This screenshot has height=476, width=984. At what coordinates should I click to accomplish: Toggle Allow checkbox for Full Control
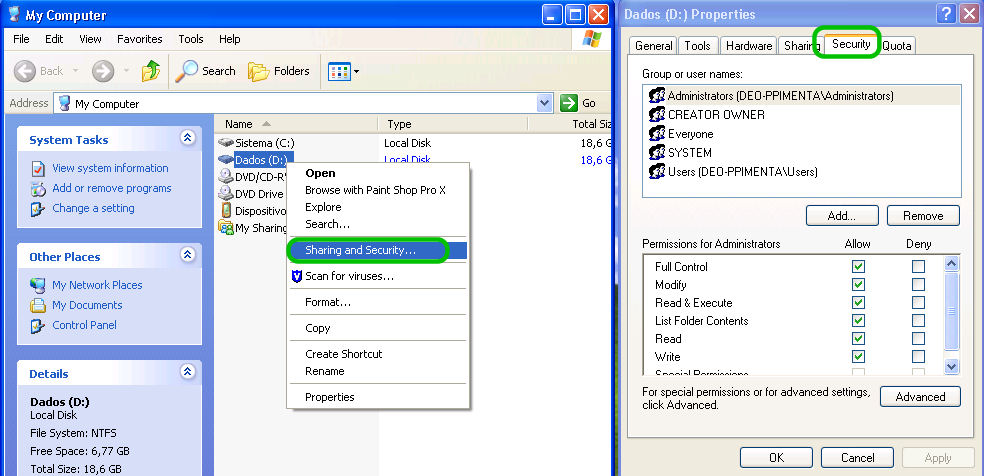858,267
